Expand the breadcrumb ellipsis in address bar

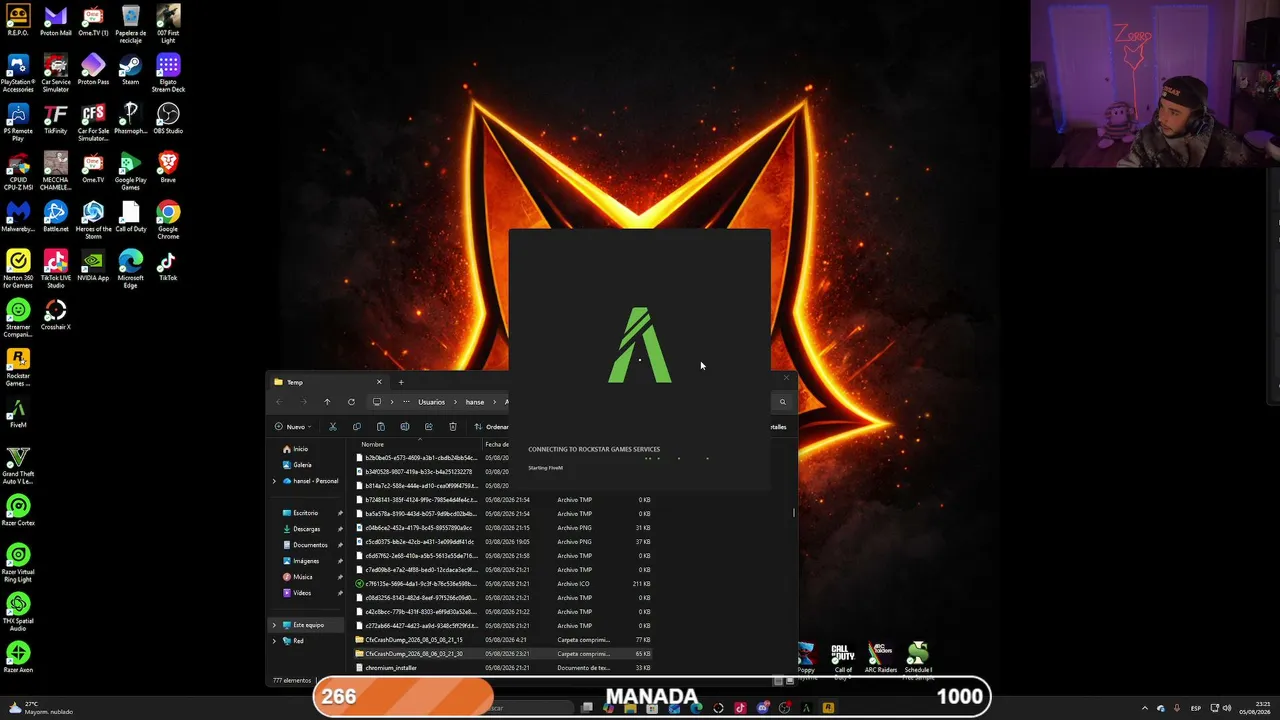point(406,402)
